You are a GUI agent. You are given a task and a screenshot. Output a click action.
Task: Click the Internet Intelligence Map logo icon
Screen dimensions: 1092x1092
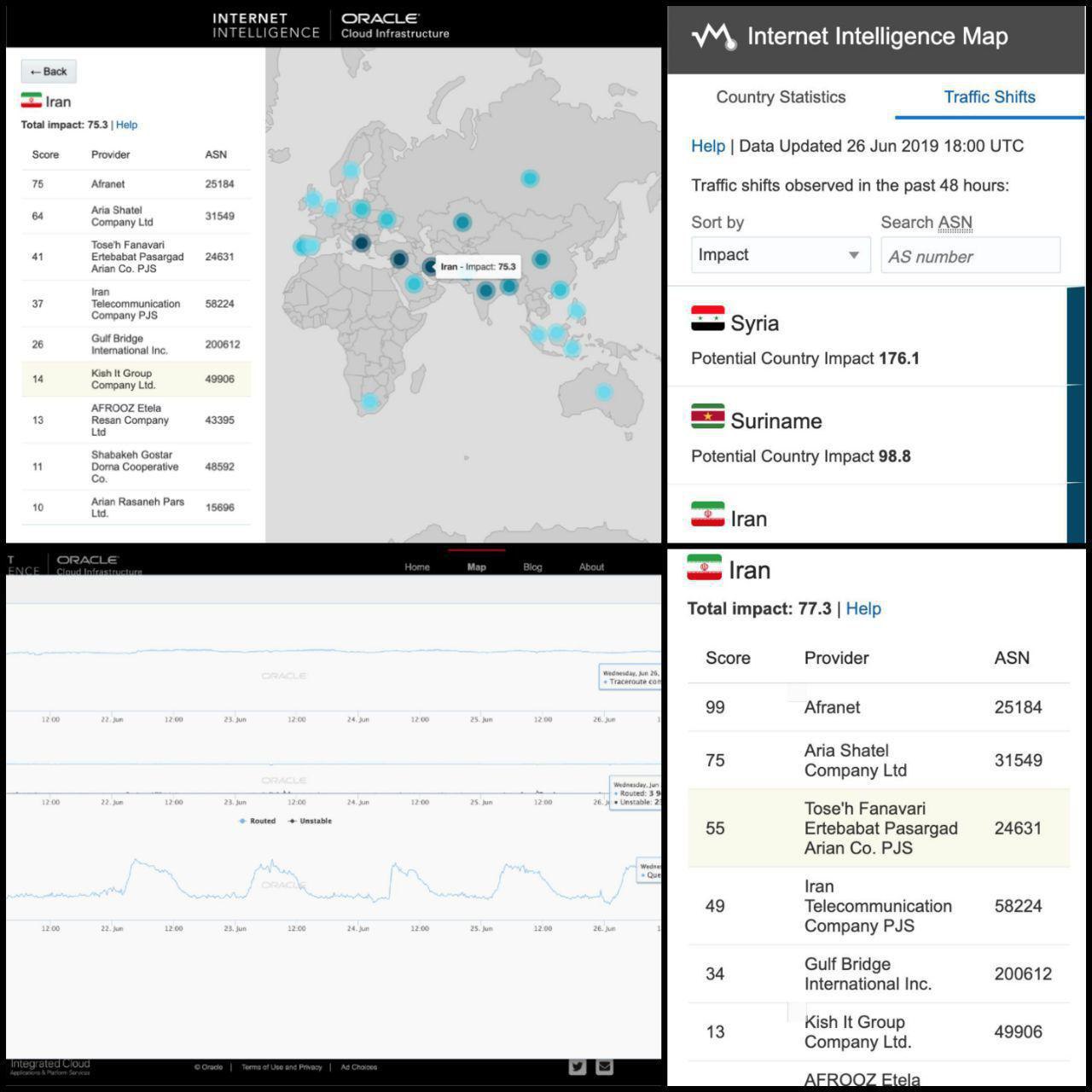(x=712, y=37)
